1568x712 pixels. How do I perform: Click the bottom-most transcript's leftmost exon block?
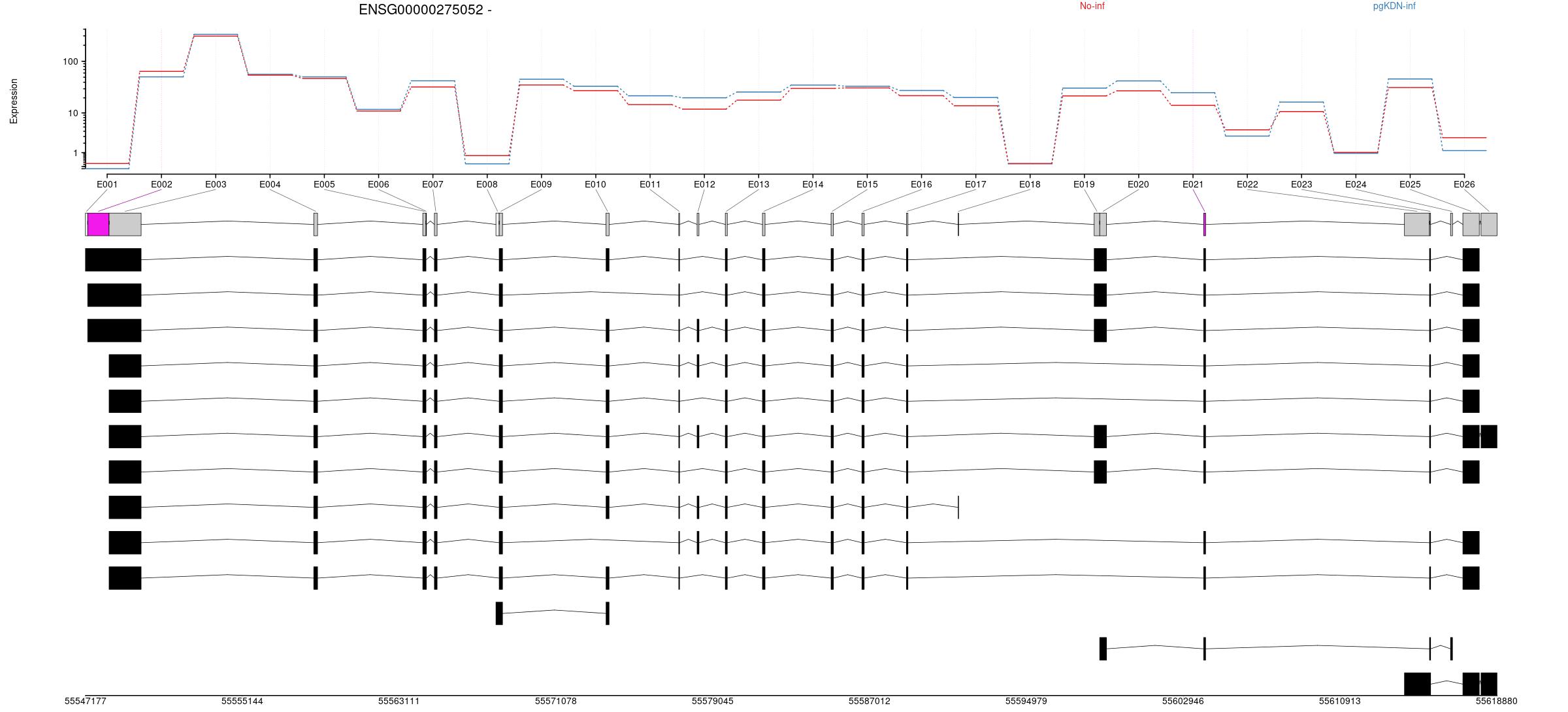point(1416,684)
